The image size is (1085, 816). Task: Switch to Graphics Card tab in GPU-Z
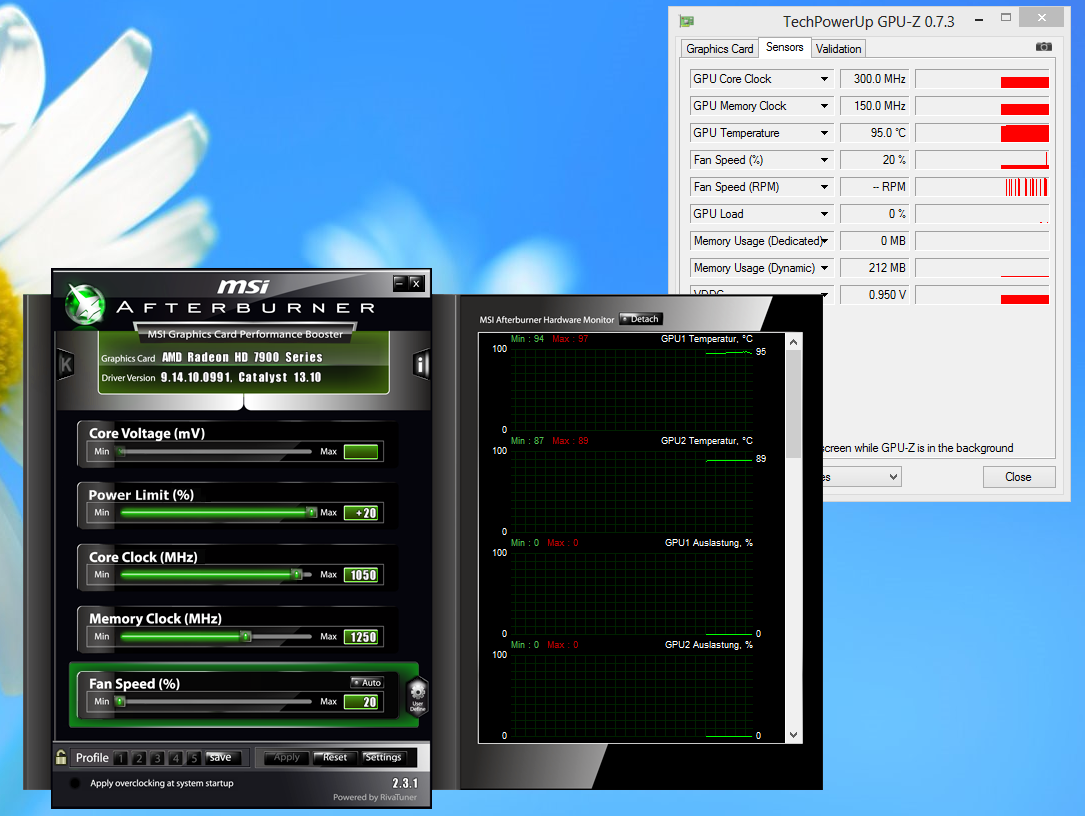click(x=720, y=48)
